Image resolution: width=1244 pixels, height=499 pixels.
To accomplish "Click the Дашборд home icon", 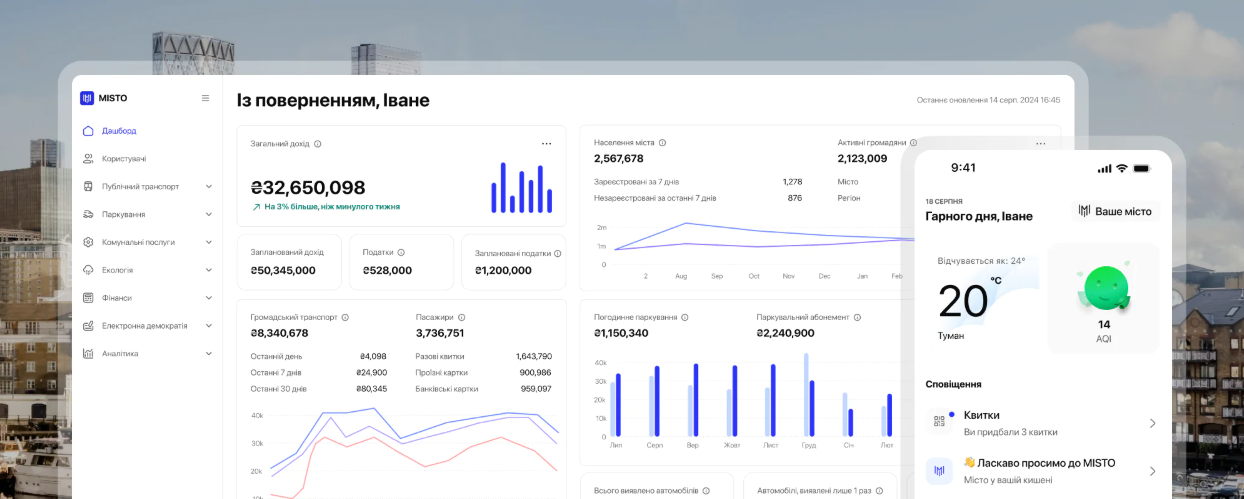I will click(x=88, y=131).
